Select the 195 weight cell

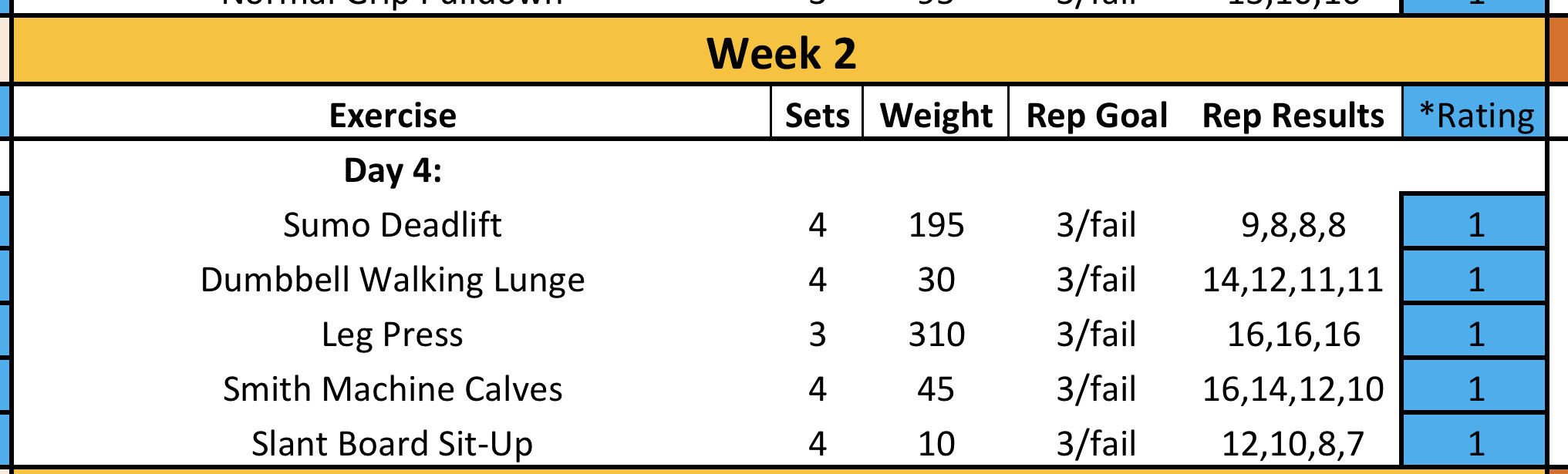tap(936, 225)
